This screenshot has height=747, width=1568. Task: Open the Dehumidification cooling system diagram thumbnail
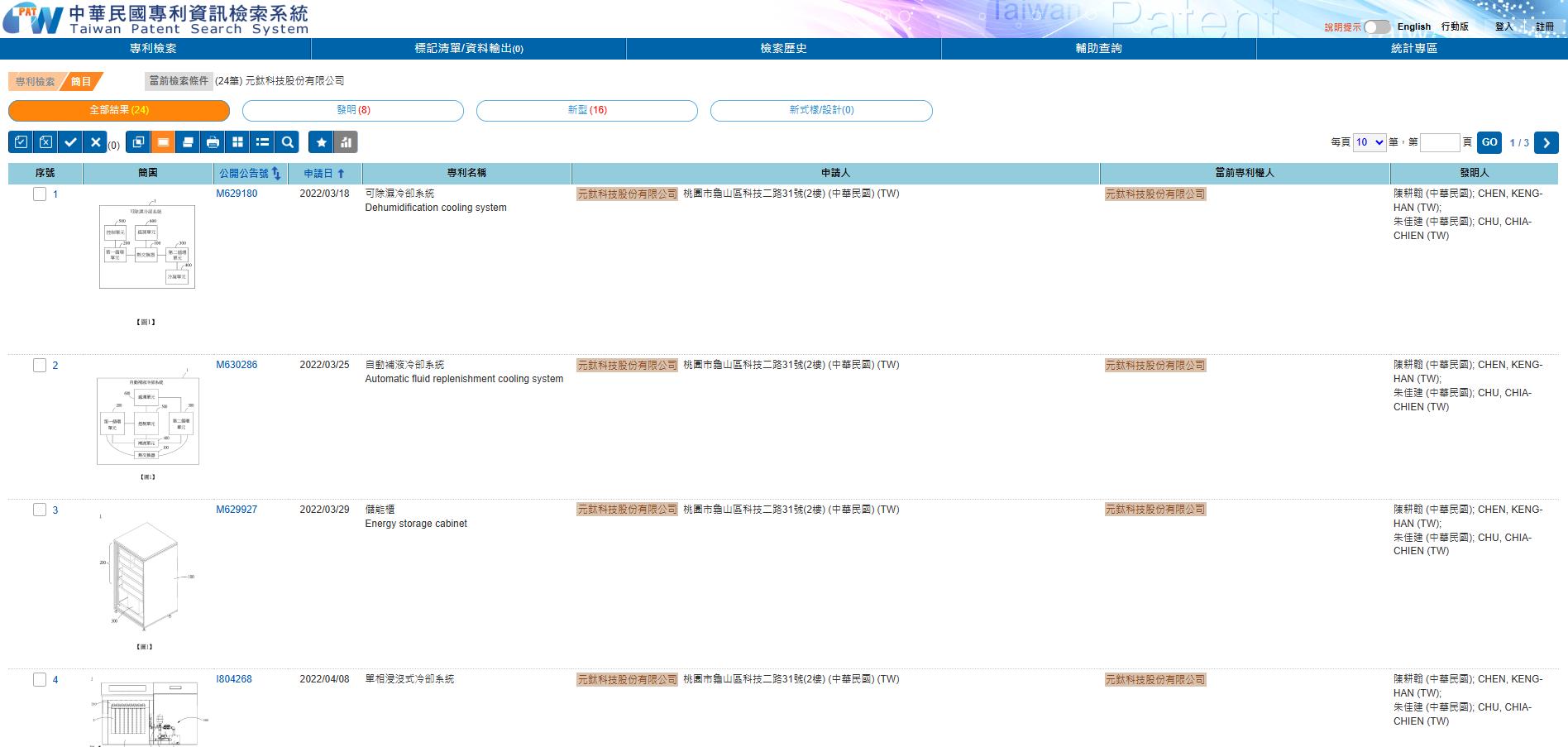point(147,262)
